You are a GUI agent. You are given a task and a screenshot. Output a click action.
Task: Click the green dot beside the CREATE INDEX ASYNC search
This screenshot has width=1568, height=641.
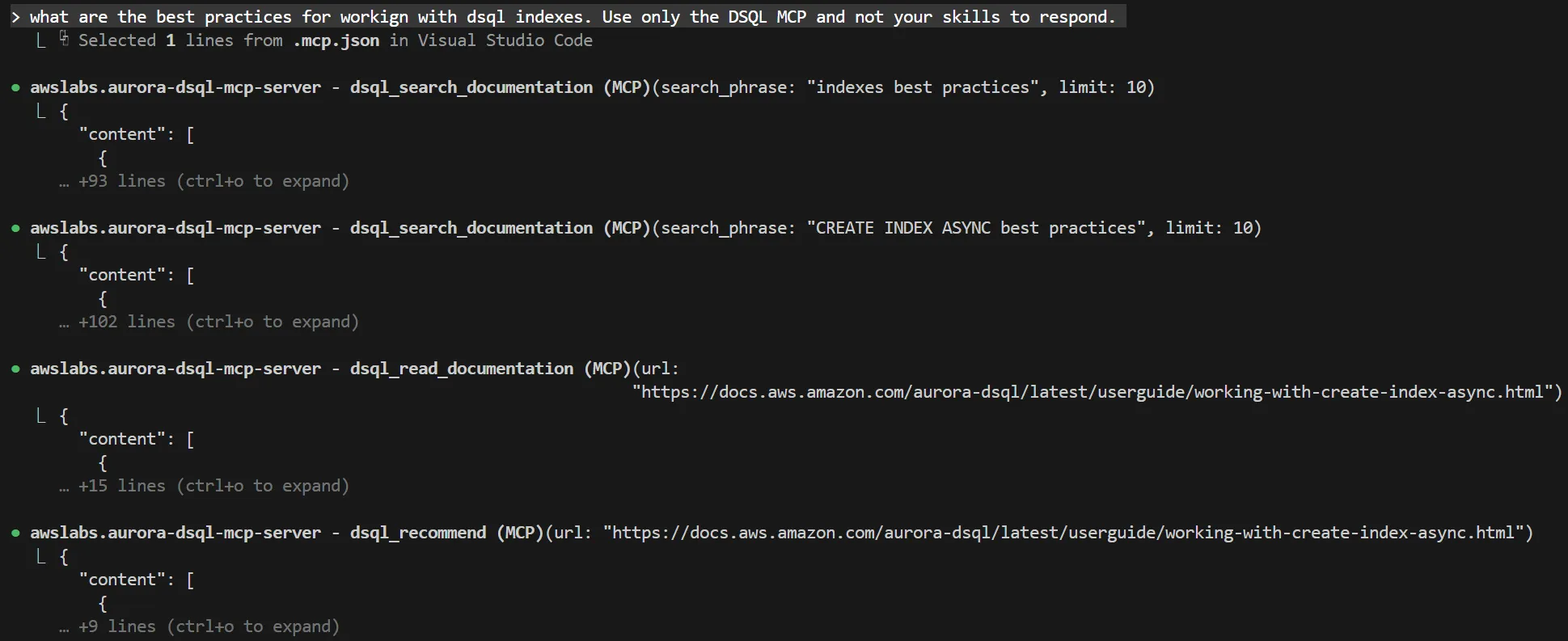[15, 228]
